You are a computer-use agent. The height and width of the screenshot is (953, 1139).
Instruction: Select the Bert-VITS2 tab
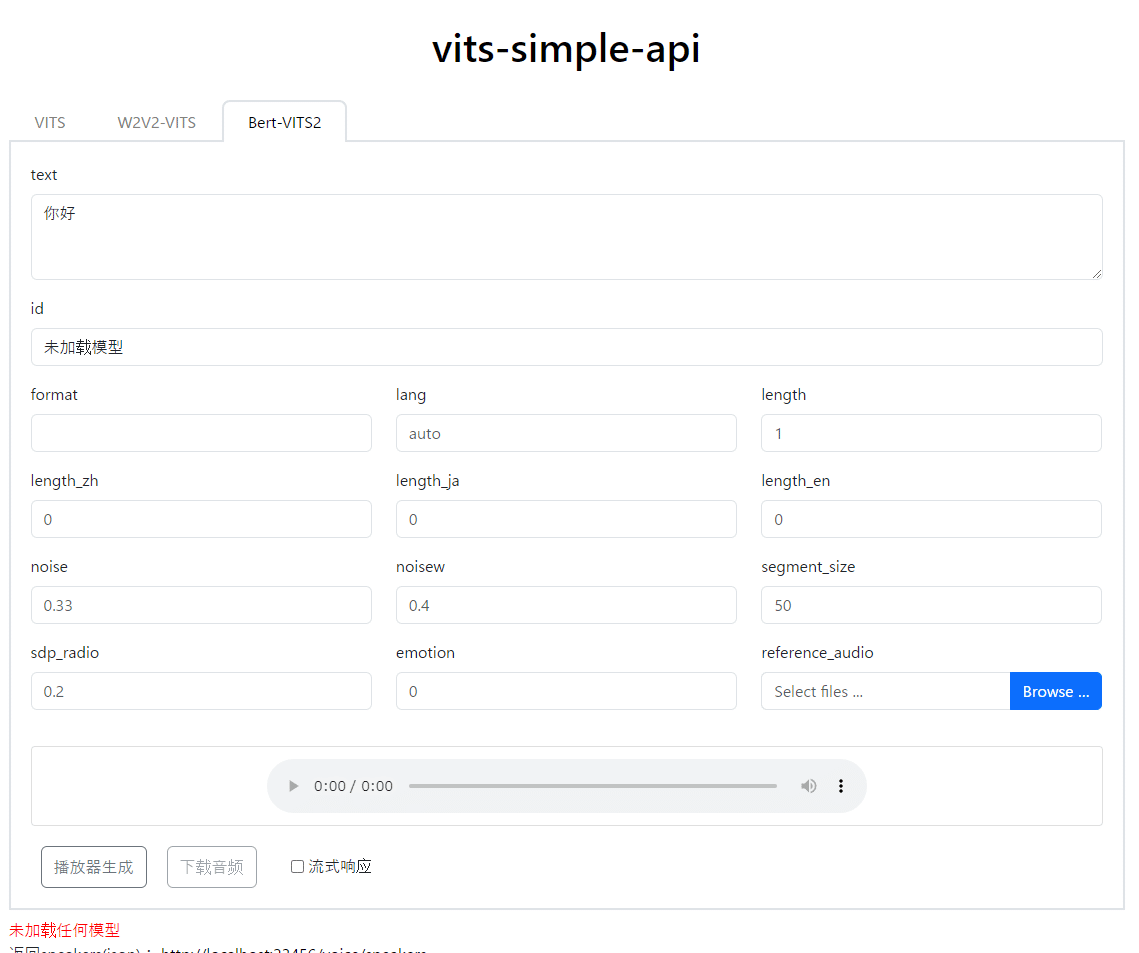284,121
